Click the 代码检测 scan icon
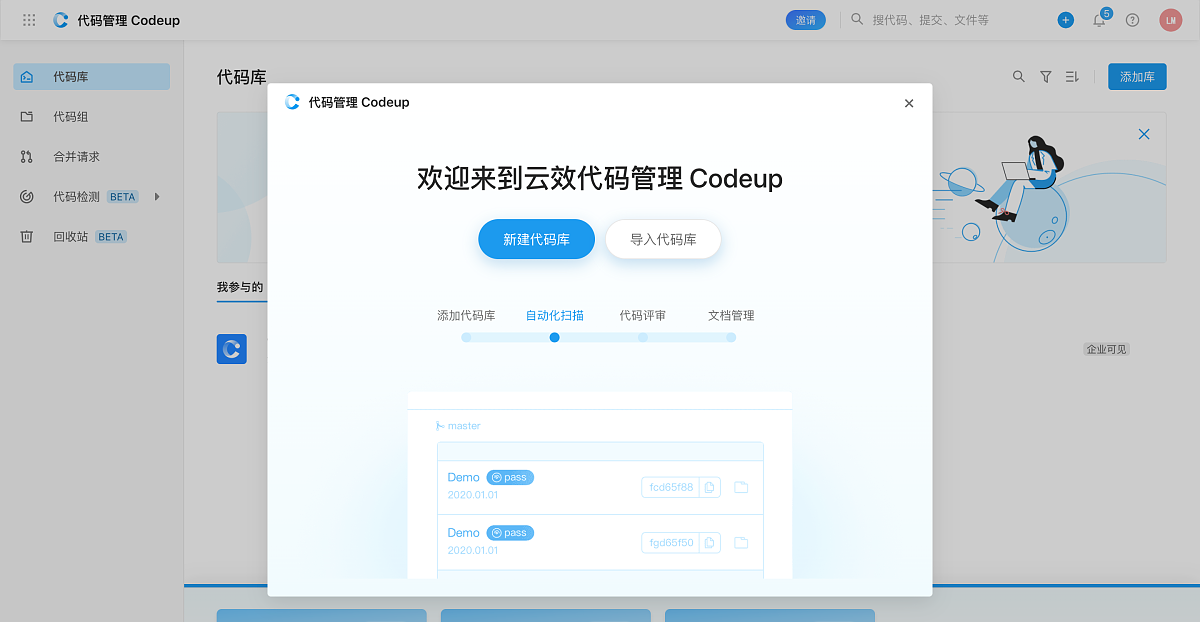 point(27,197)
